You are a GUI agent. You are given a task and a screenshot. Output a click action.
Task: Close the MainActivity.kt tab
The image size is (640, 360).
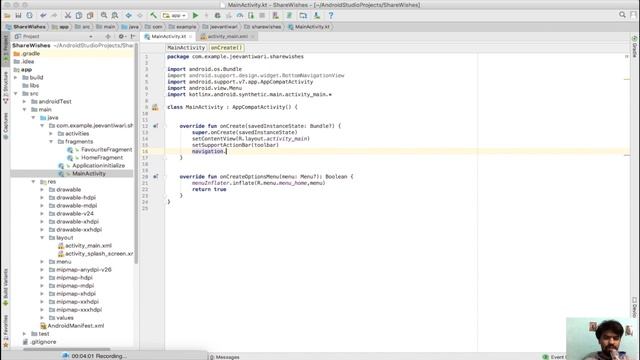[191, 36]
